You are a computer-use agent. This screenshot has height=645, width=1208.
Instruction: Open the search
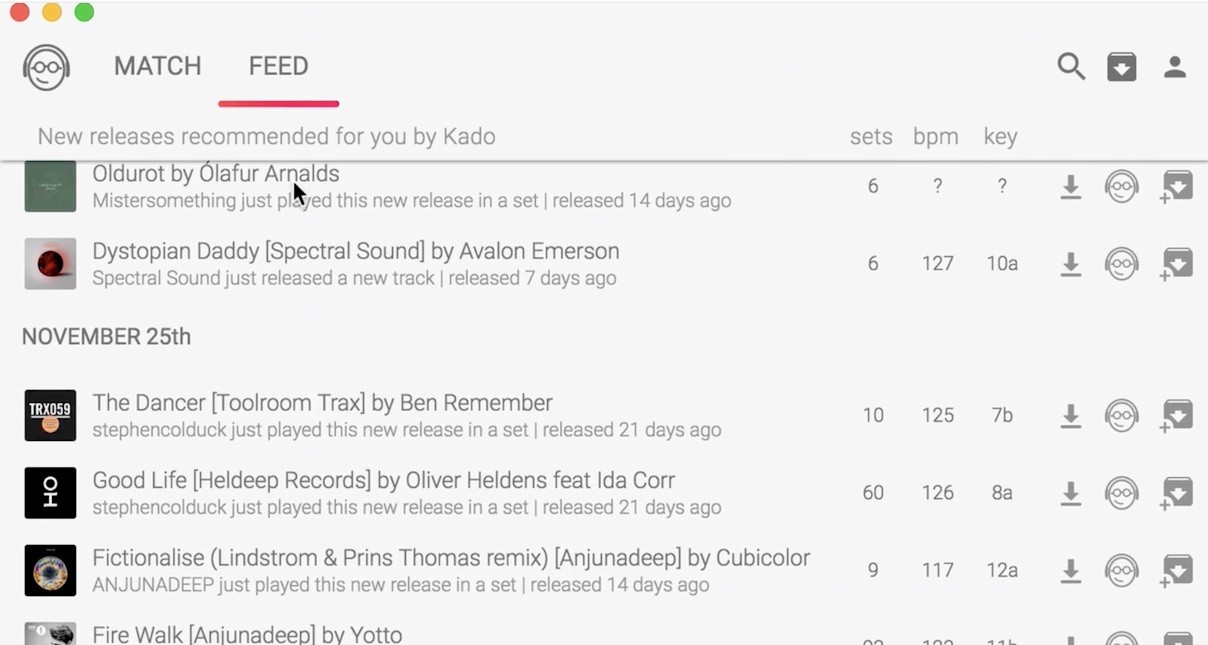1071,67
